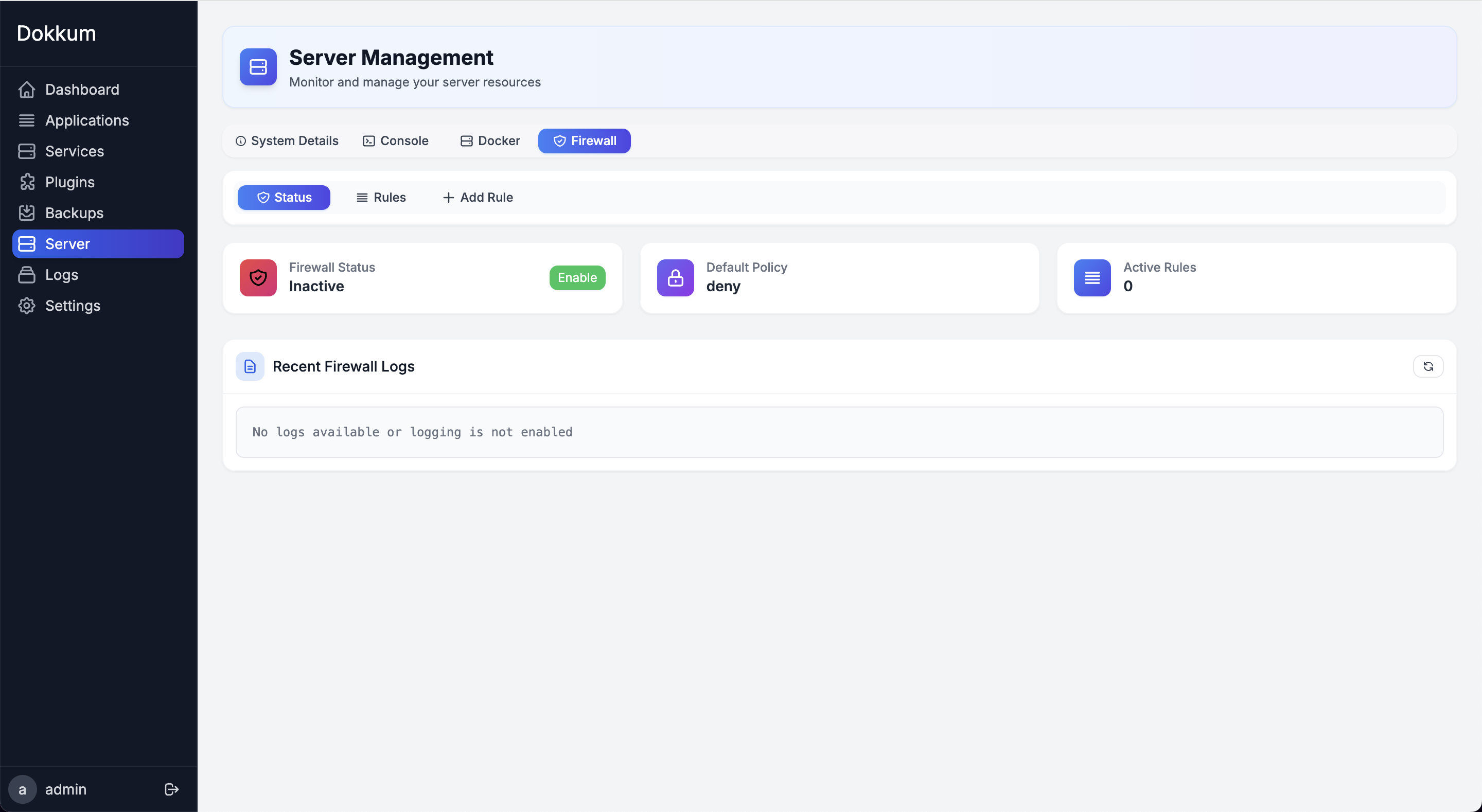Click the Services sidebar icon

(27, 151)
